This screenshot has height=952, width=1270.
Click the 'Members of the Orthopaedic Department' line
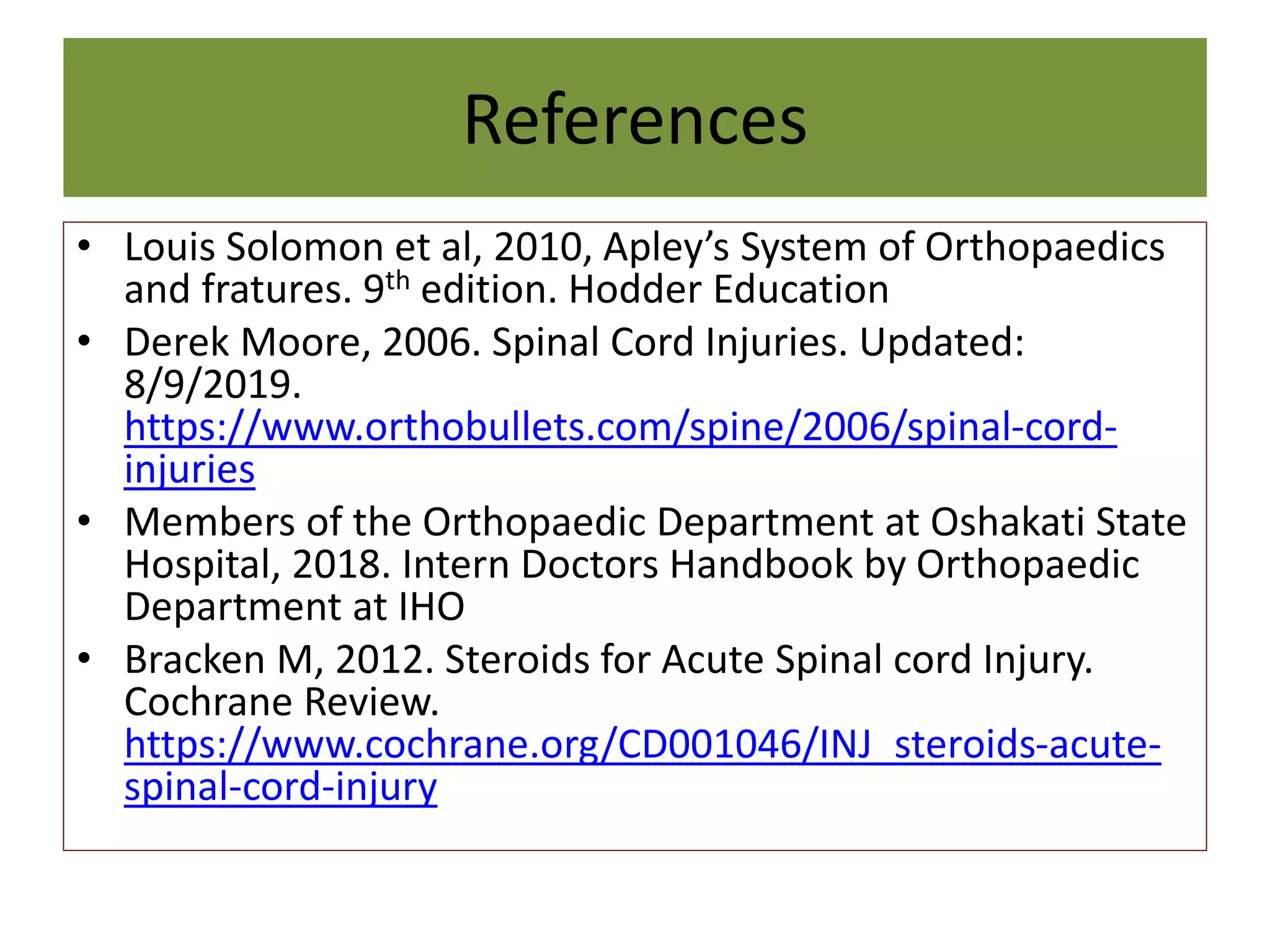tap(655, 522)
